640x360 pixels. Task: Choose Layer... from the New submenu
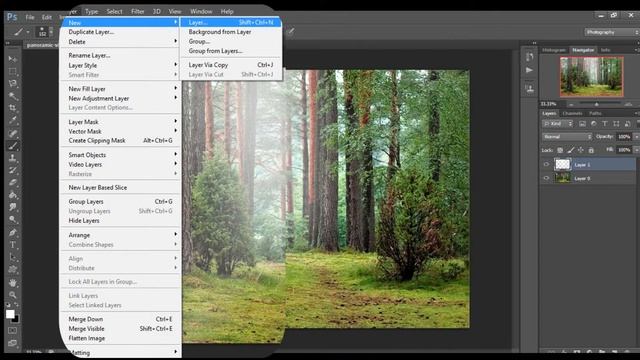coord(231,22)
